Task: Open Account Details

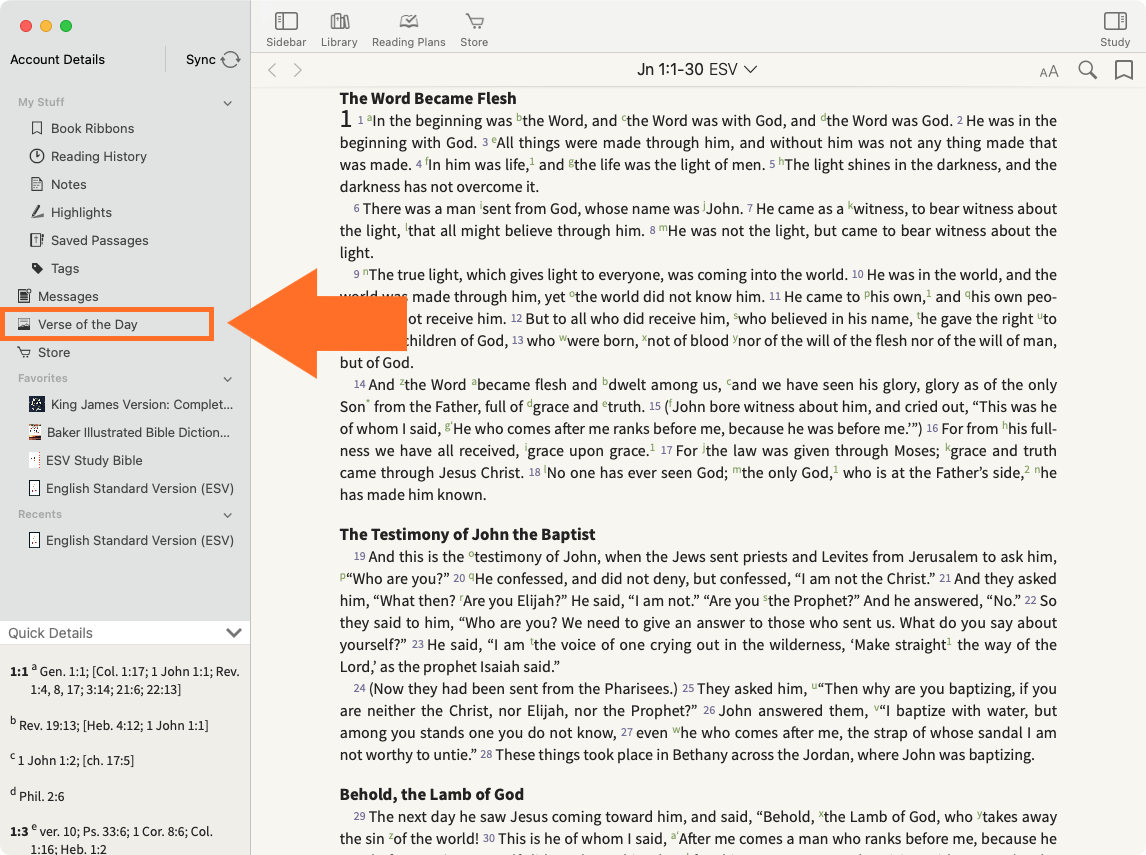Action: coord(58,59)
